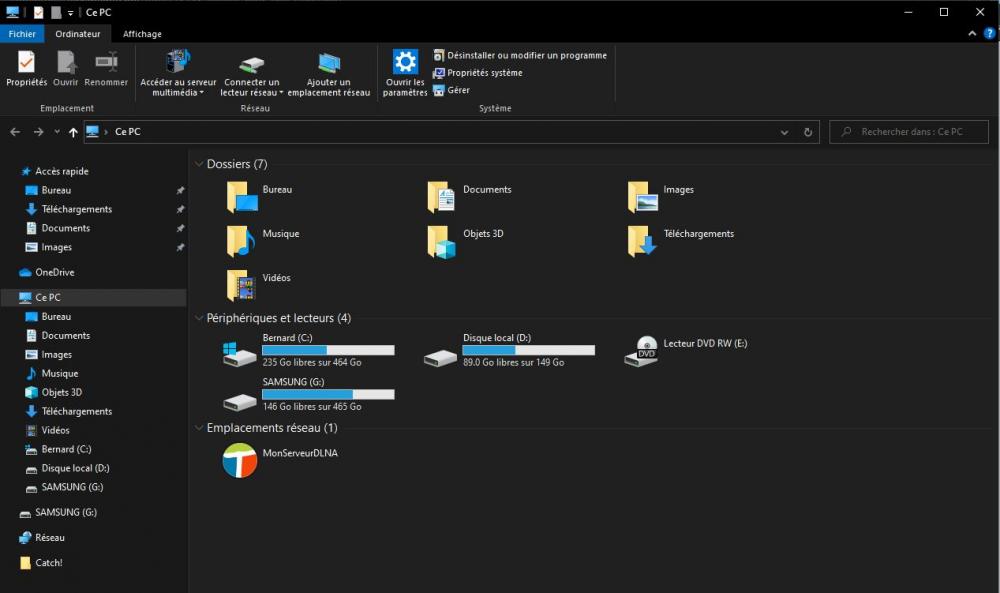
Task: Click the refresh button beside the address bar
Action: pos(809,132)
